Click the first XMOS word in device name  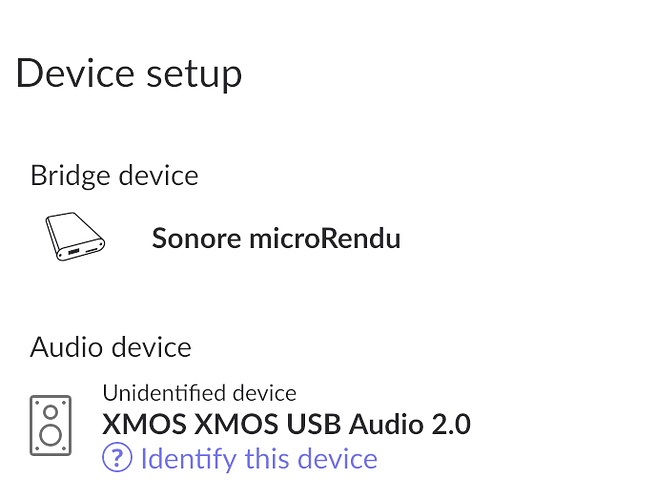point(145,424)
